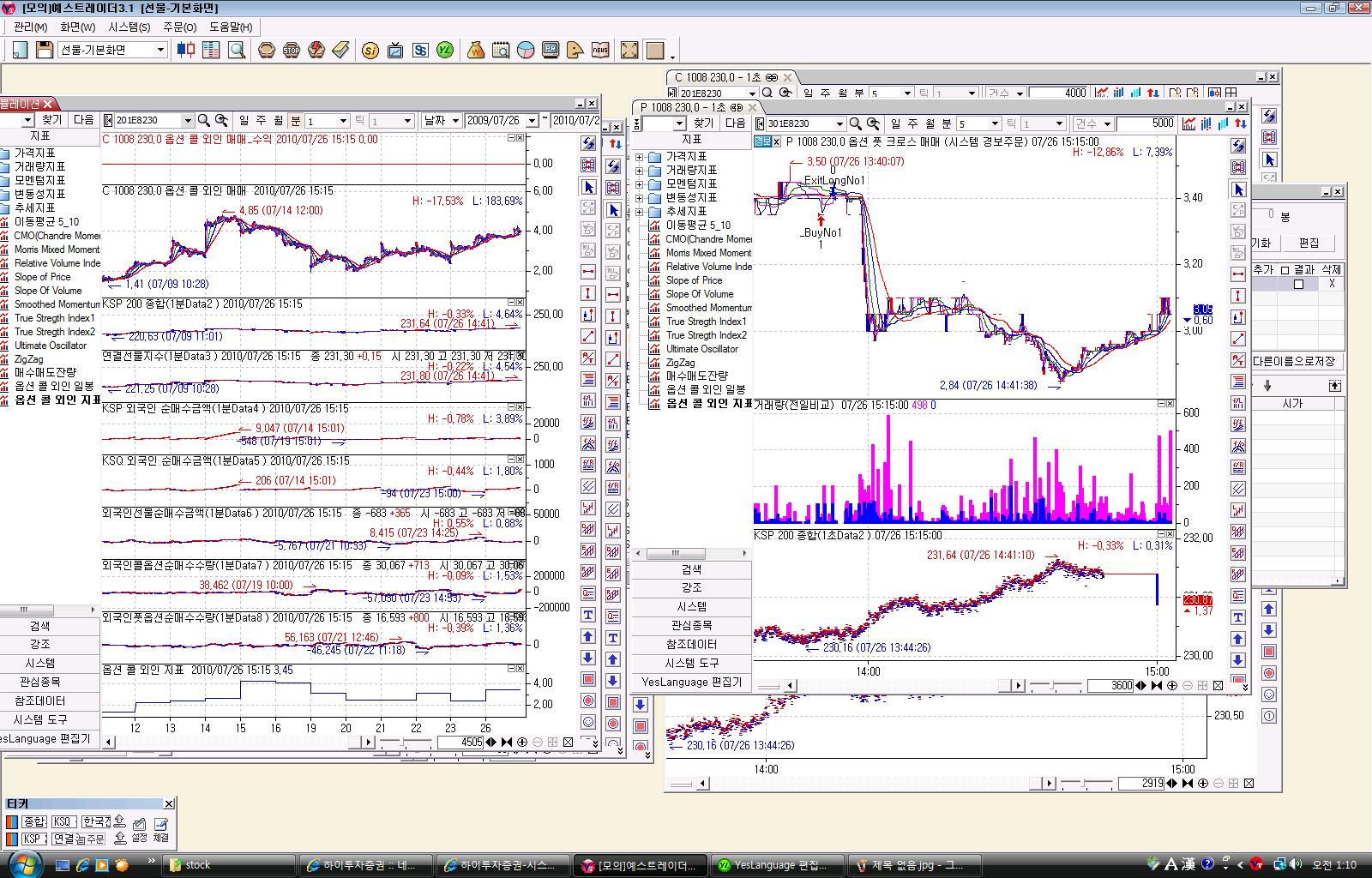Expand the 추세지표 folder in P 1008 indicator tree
The height and width of the screenshot is (878, 1372).
click(640, 212)
